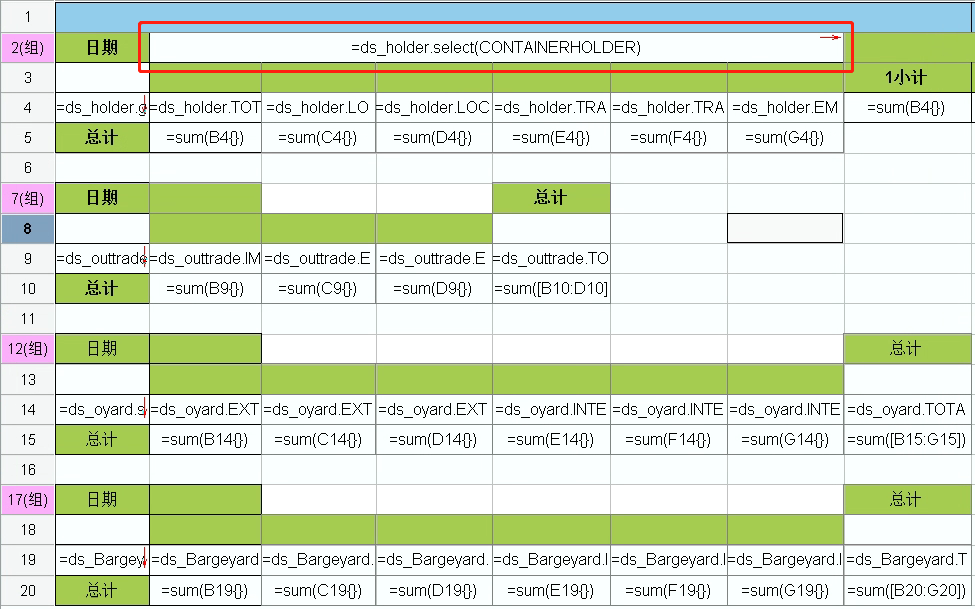The width and height of the screenshot is (975, 609).
Task: Click cell =ds_holder.TOT in row 4
Action: click(205, 108)
